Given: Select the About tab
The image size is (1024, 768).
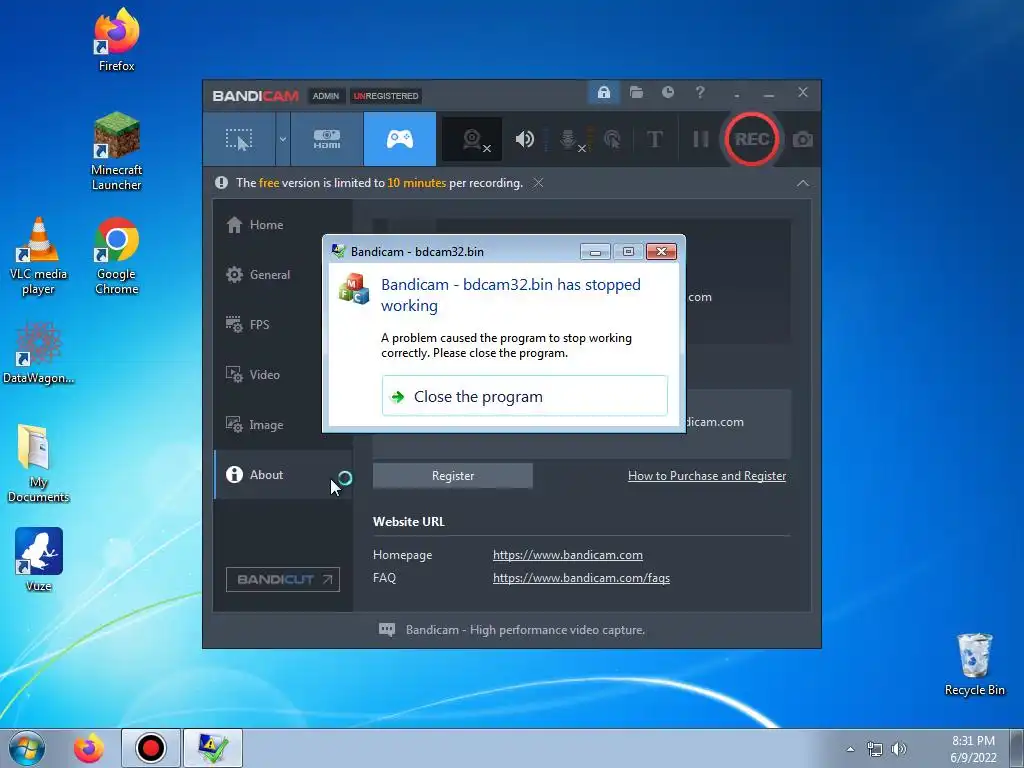Looking at the screenshot, I should click(283, 475).
